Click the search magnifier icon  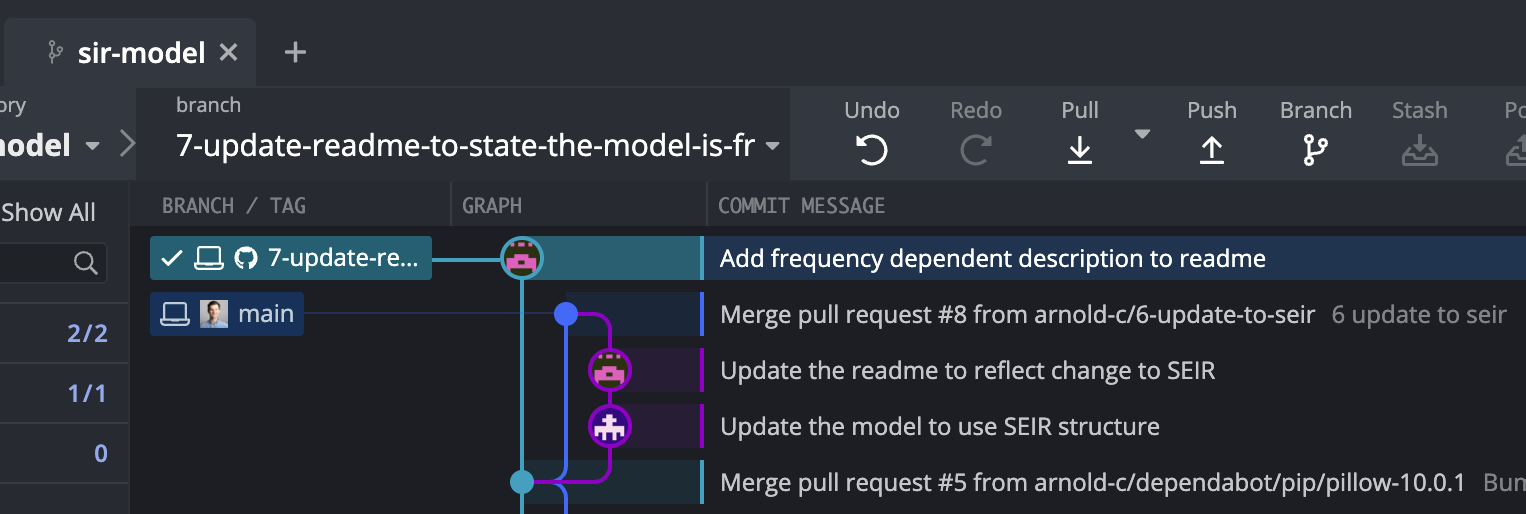(x=86, y=263)
